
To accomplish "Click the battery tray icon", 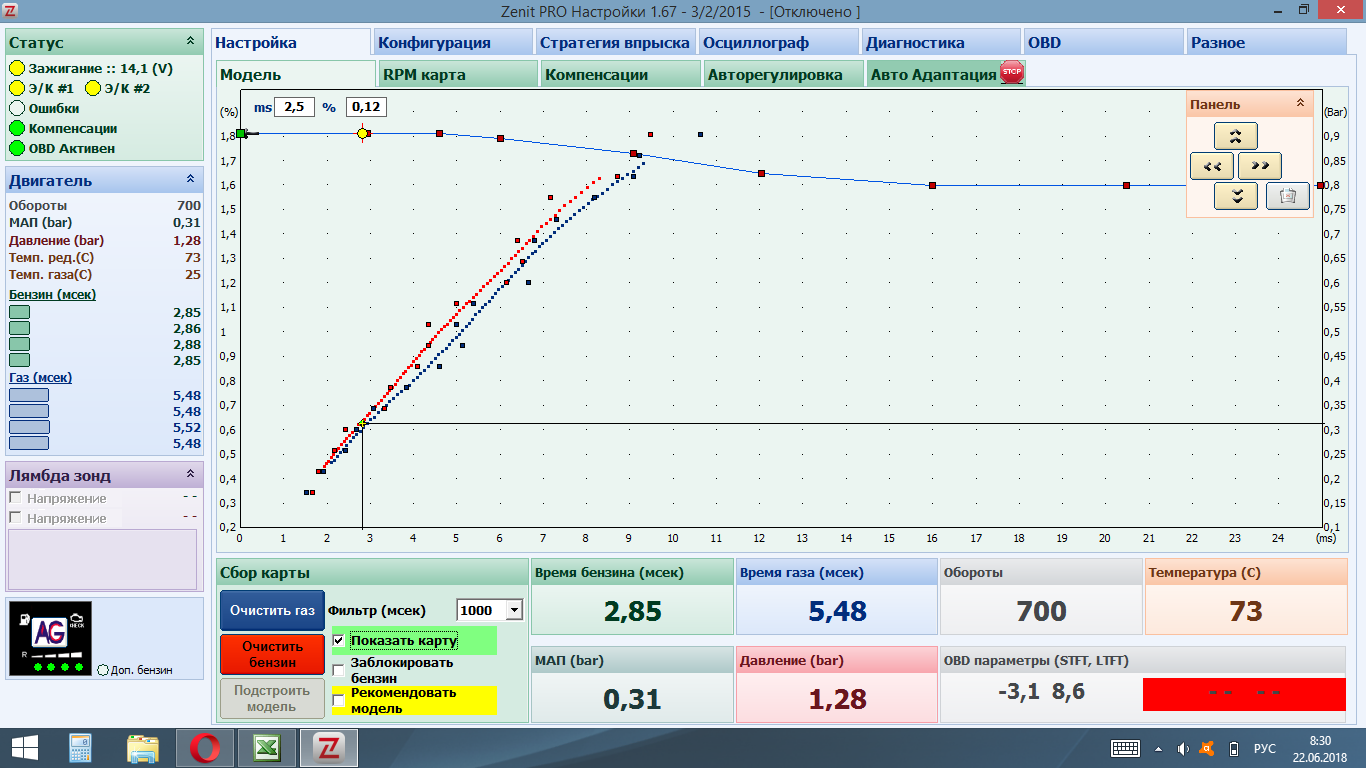I will pyautogui.click(x=1233, y=748).
